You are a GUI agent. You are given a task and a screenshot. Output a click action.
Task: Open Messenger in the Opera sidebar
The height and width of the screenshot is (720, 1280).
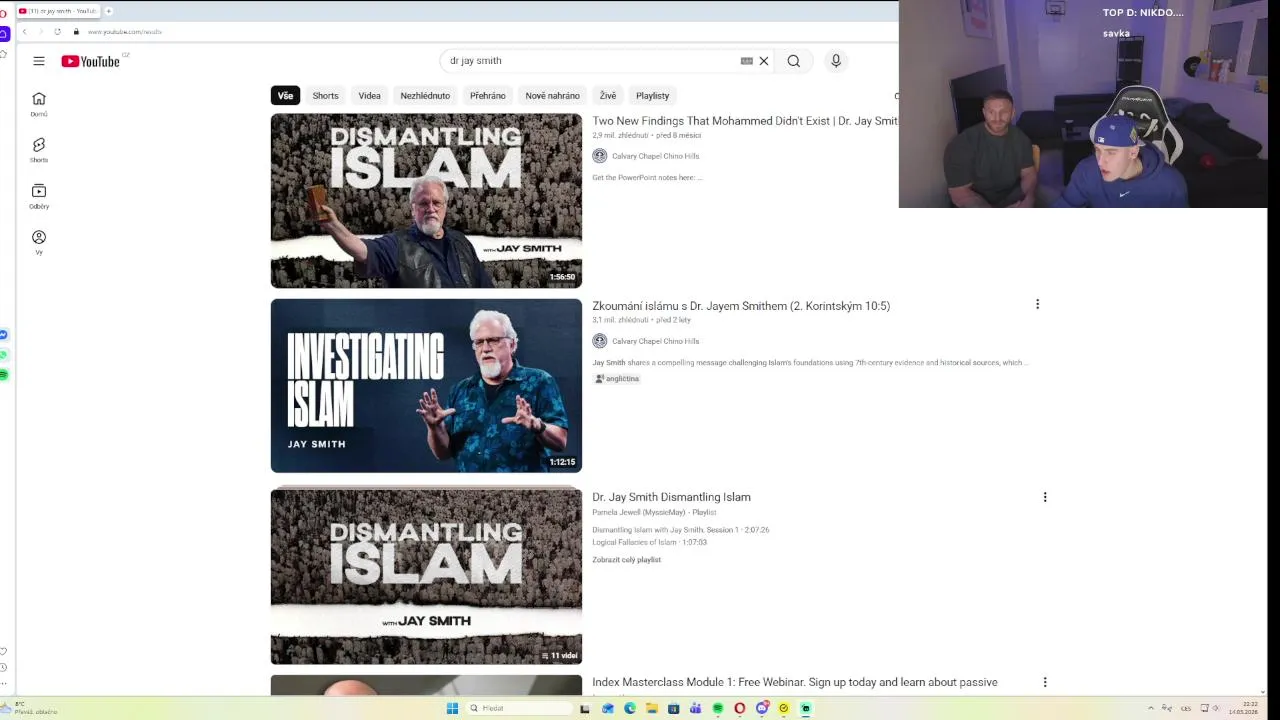tap(4, 335)
